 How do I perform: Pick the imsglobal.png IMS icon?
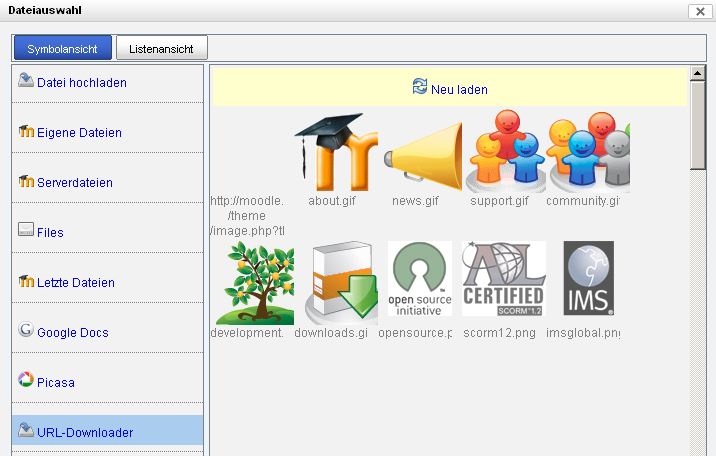click(x=588, y=279)
